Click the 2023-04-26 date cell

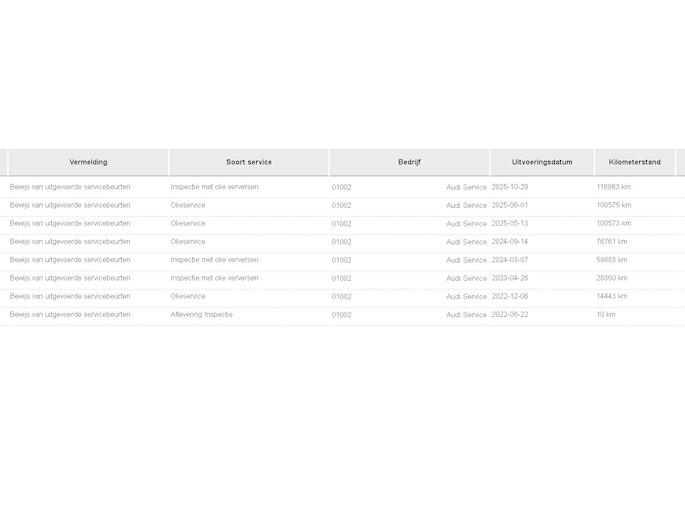click(510, 278)
